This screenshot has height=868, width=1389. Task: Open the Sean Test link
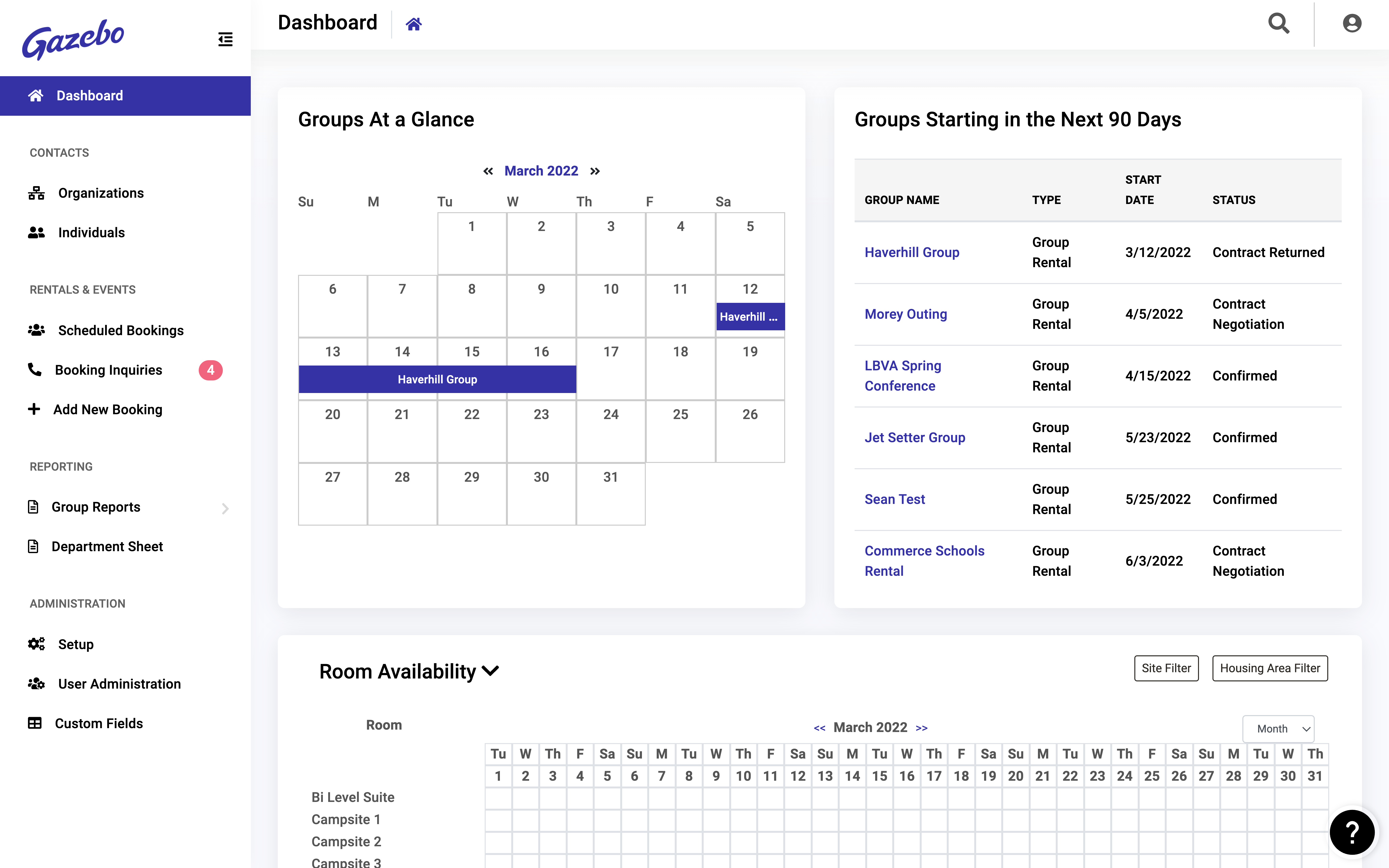tap(895, 499)
